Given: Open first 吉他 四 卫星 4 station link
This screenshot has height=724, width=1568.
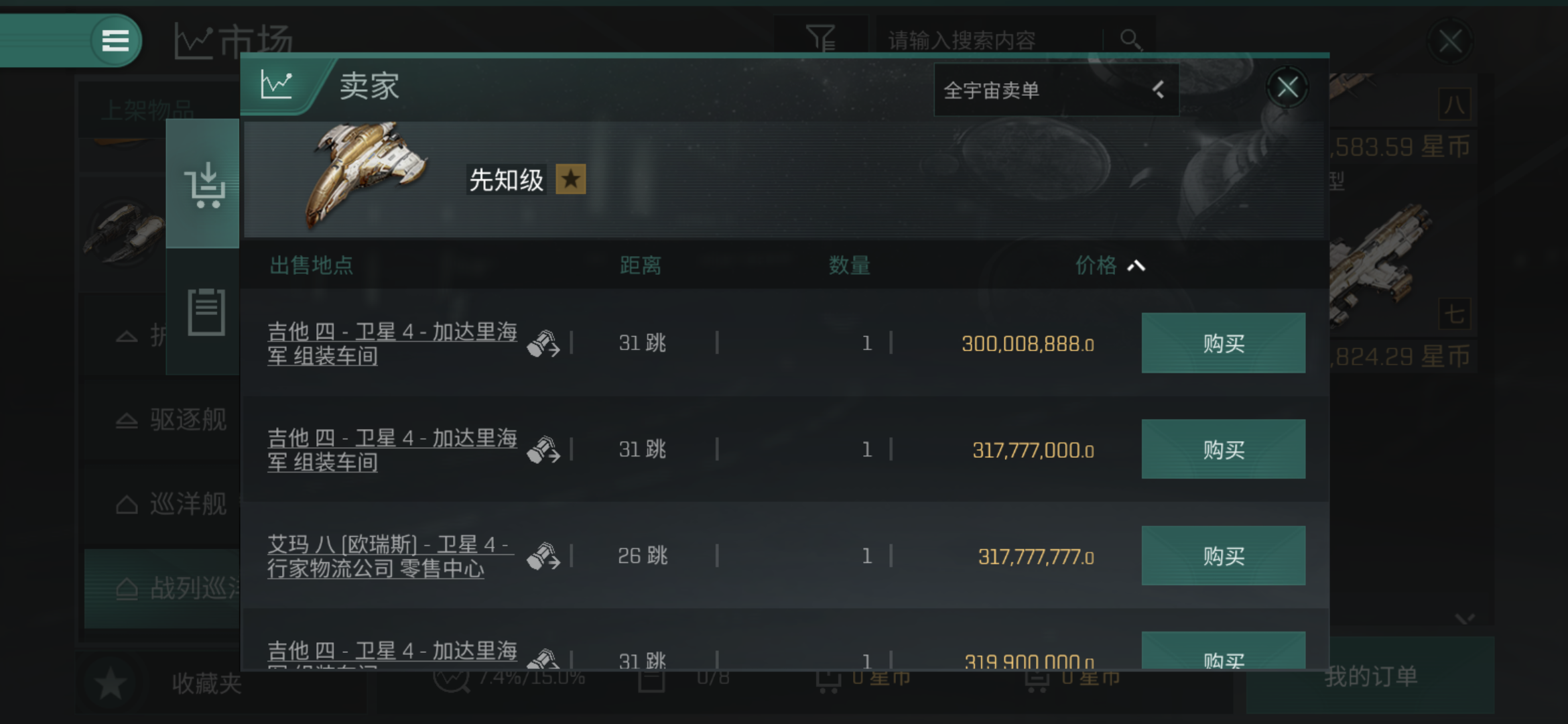Looking at the screenshot, I should [x=392, y=343].
